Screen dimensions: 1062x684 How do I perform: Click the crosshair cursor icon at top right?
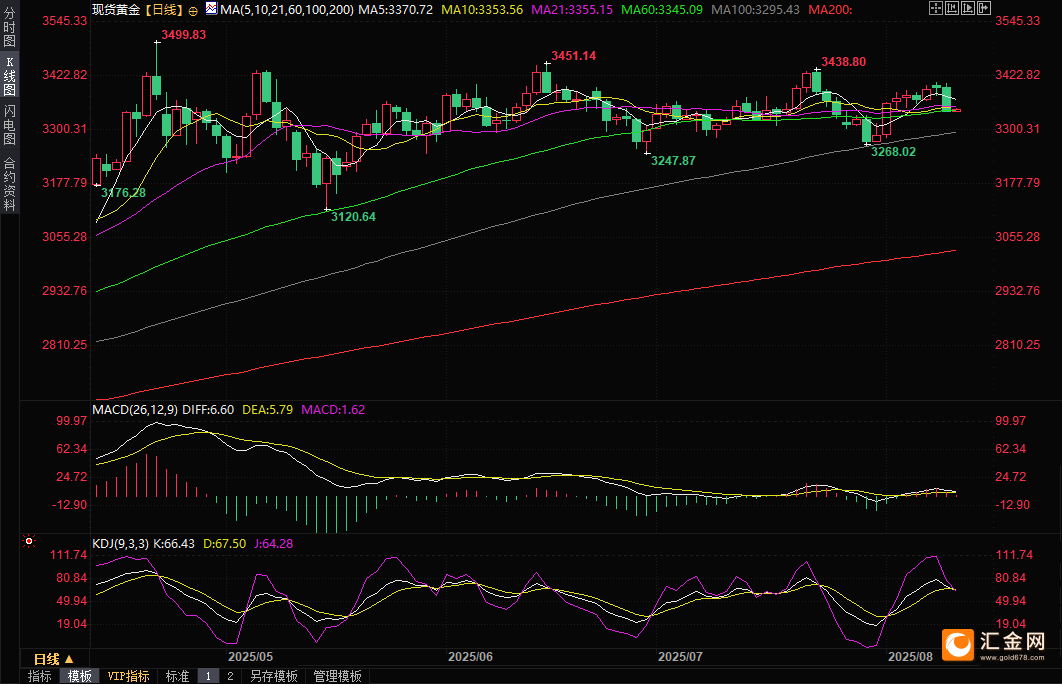(x=936, y=8)
